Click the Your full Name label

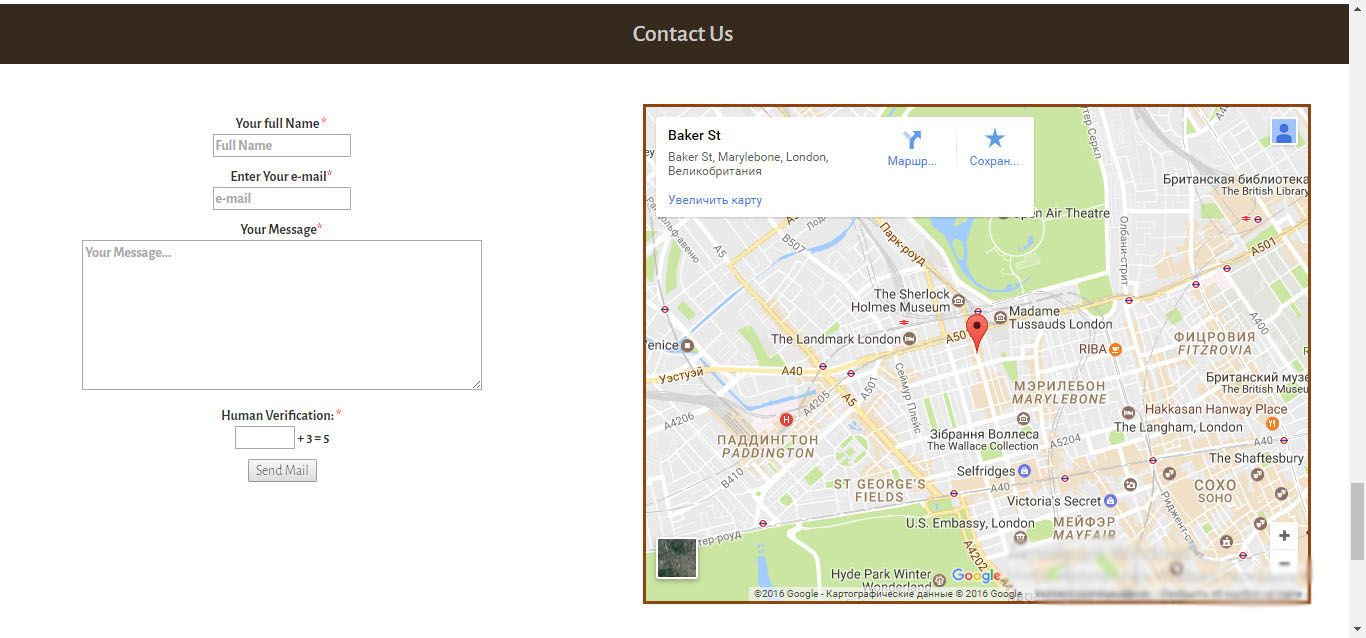(278, 123)
